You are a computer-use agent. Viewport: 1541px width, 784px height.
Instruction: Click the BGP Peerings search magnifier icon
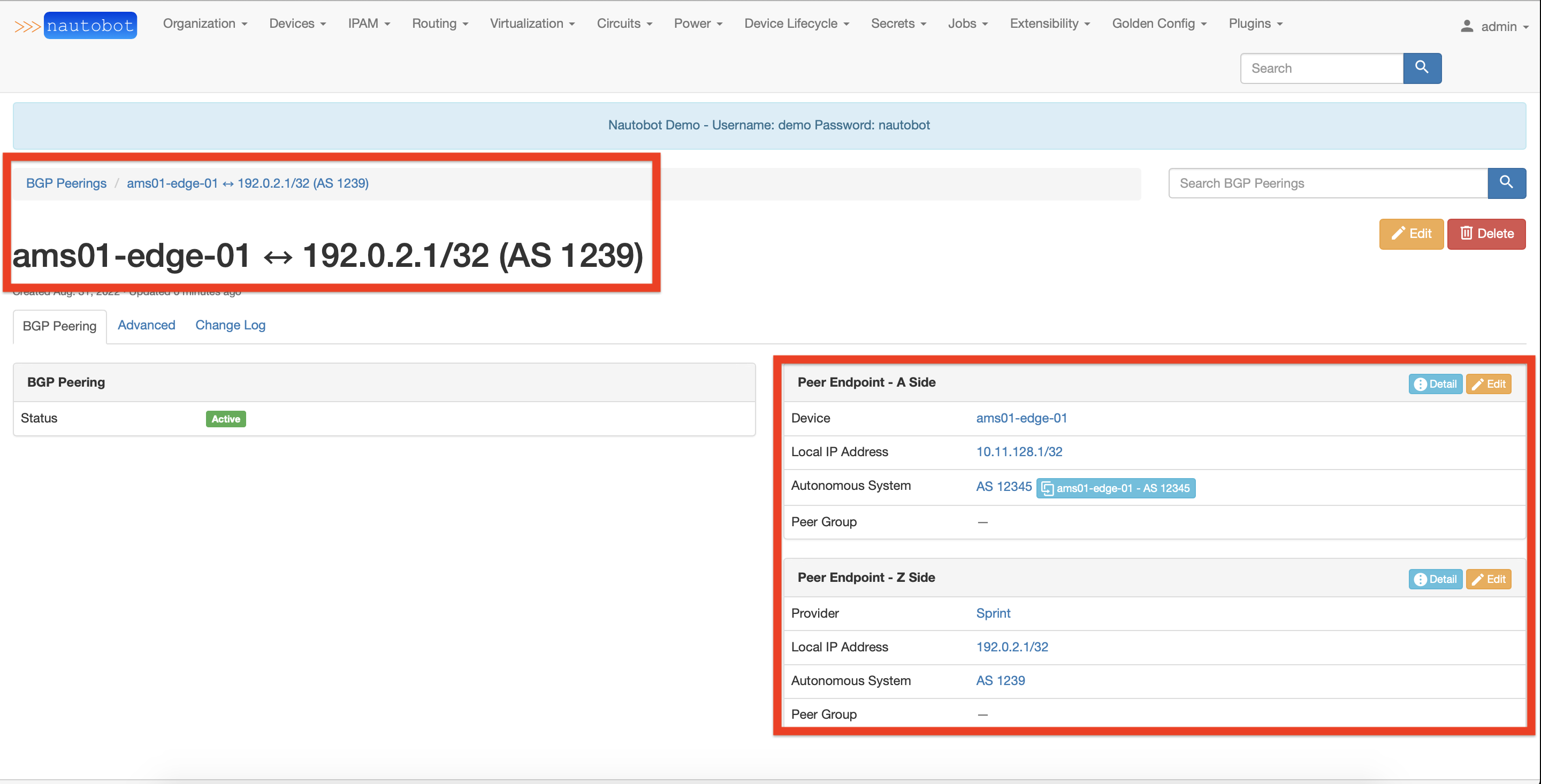[x=1507, y=183]
